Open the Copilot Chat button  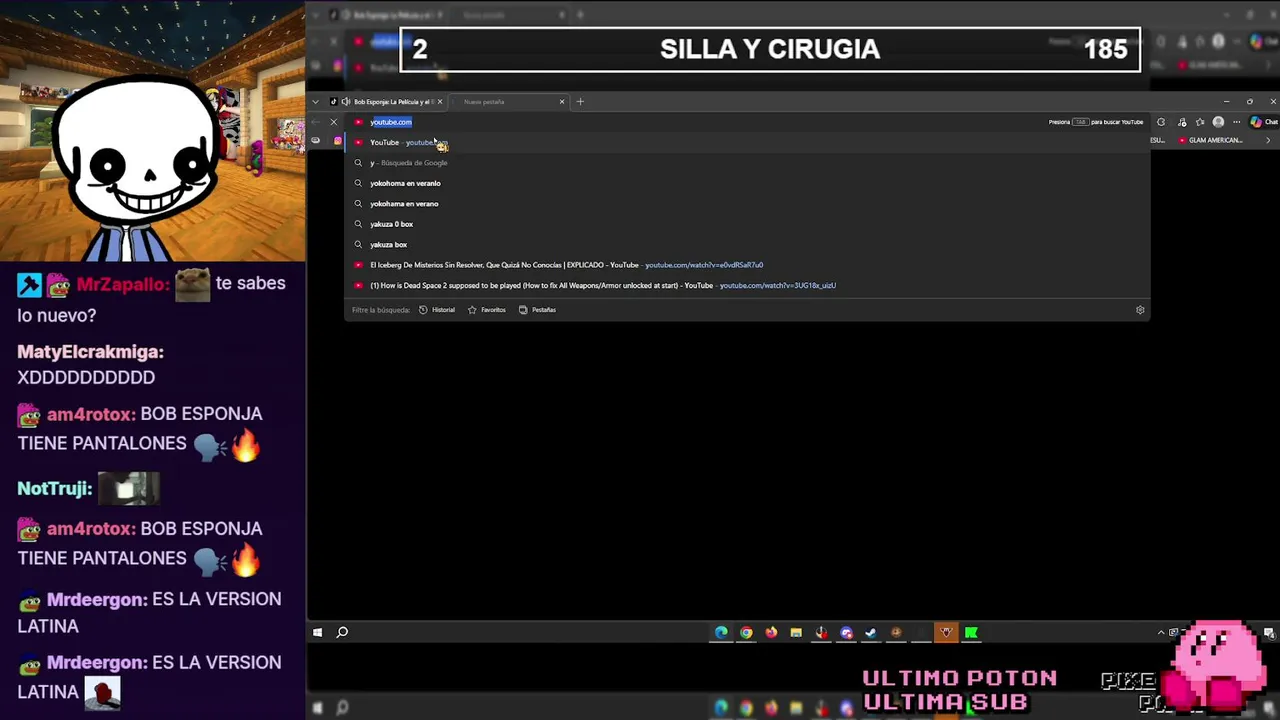pos(1263,122)
